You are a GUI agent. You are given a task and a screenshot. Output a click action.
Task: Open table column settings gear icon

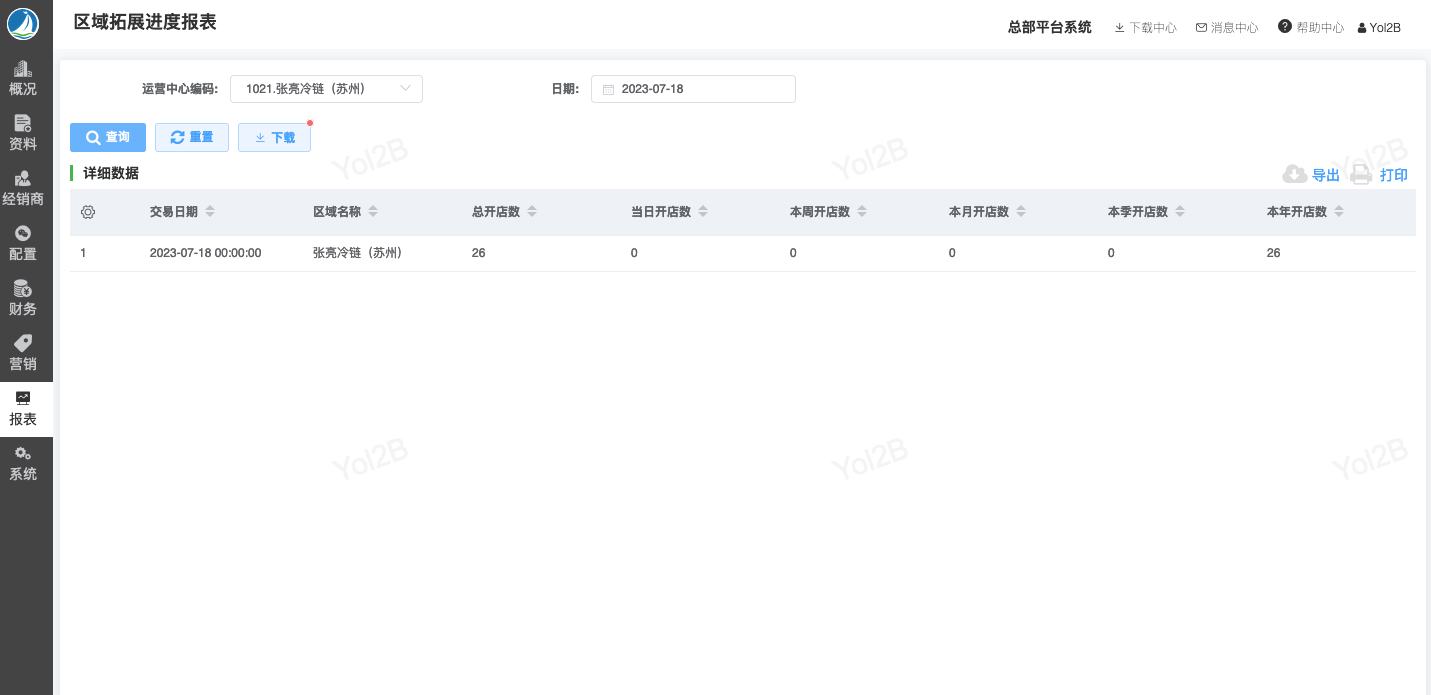(x=88, y=212)
